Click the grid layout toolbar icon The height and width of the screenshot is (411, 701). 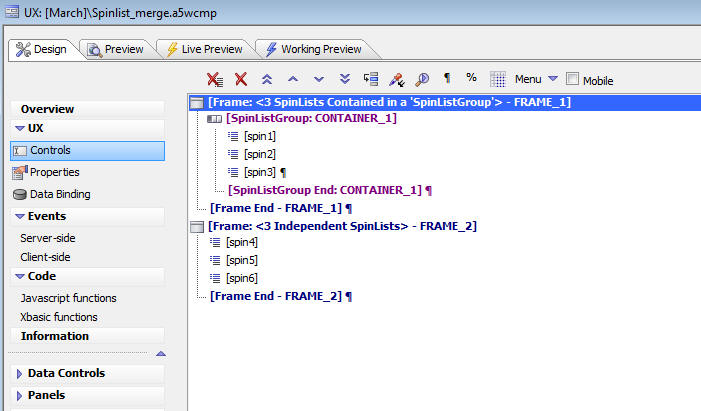(x=498, y=79)
